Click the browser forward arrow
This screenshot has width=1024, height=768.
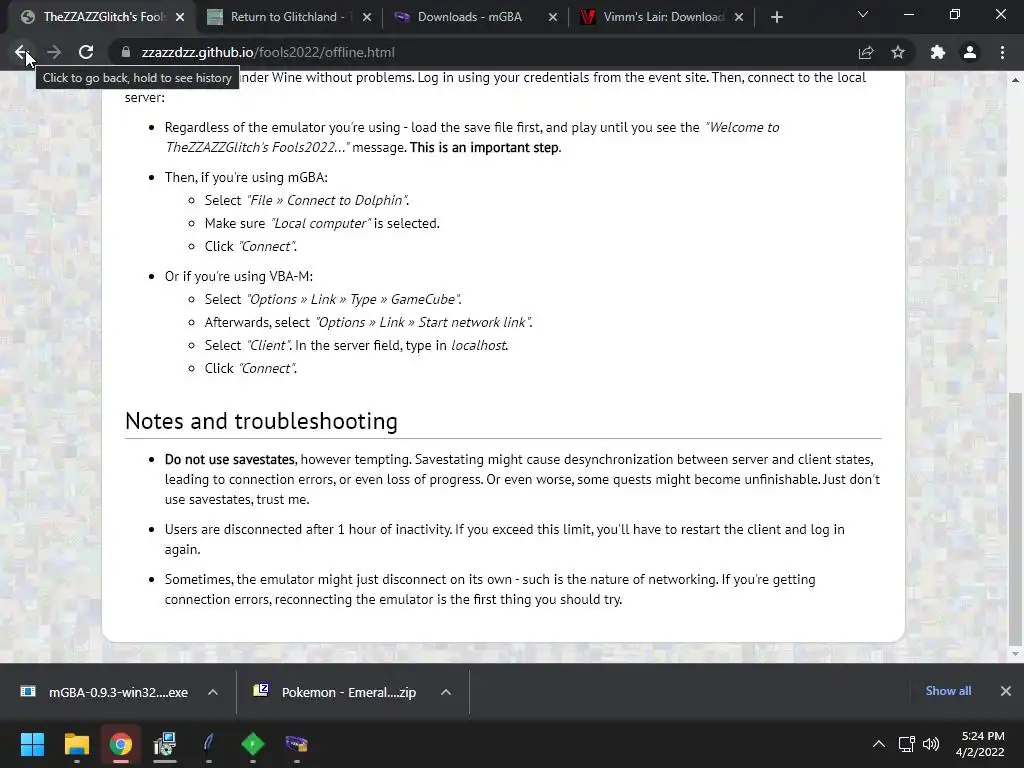coord(54,52)
